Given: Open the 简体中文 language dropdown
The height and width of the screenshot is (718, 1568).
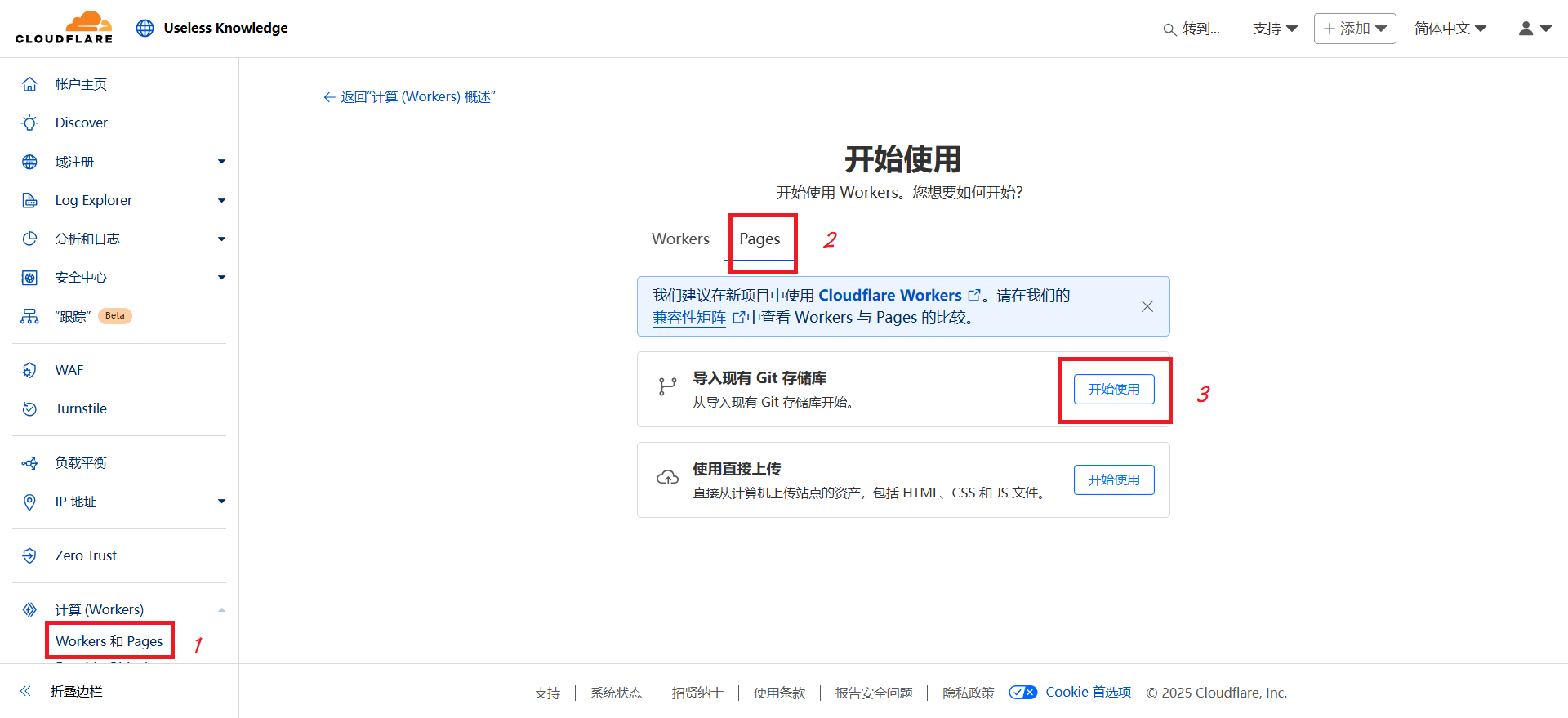Looking at the screenshot, I should [1450, 29].
